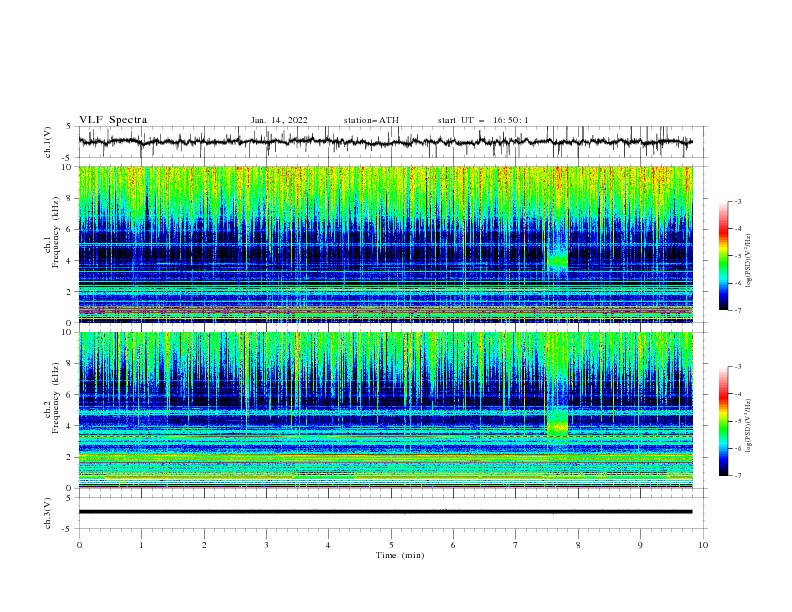The image size is (792, 612).
Task: Click the "ch.1(V)" waveform axis label
Action: click(x=48, y=142)
